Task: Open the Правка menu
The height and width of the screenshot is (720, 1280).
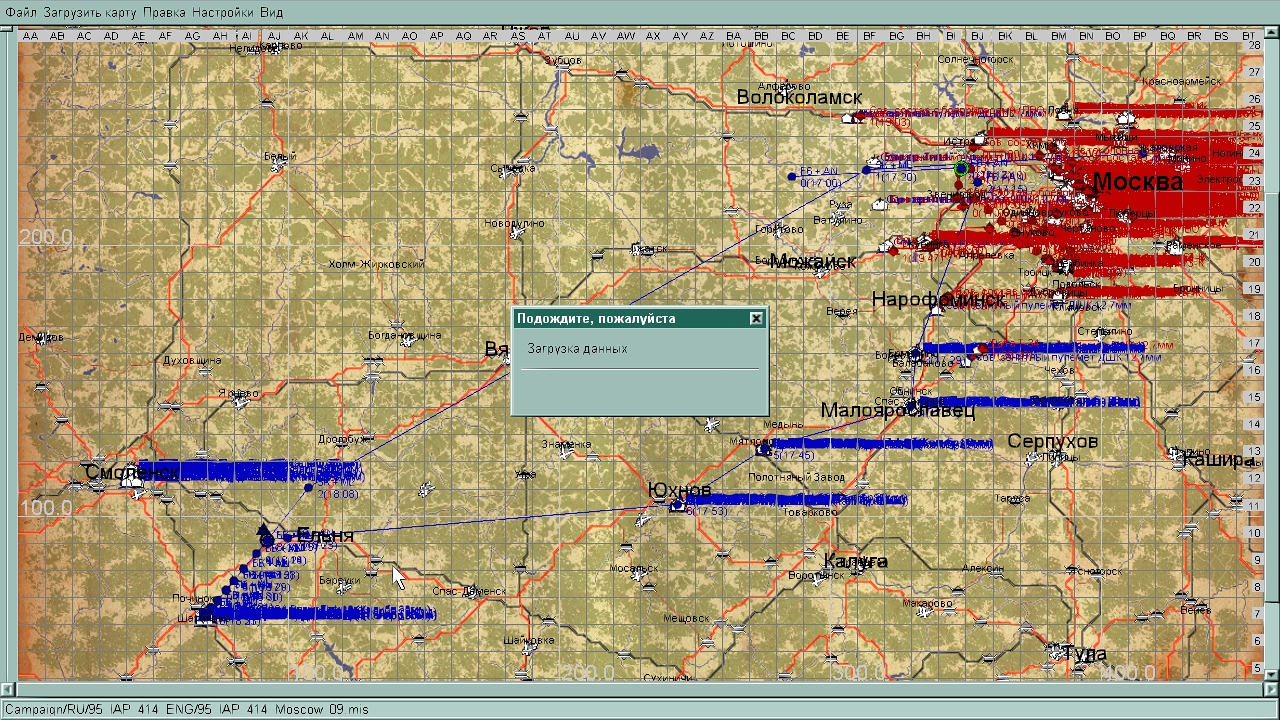Action: 164,12
